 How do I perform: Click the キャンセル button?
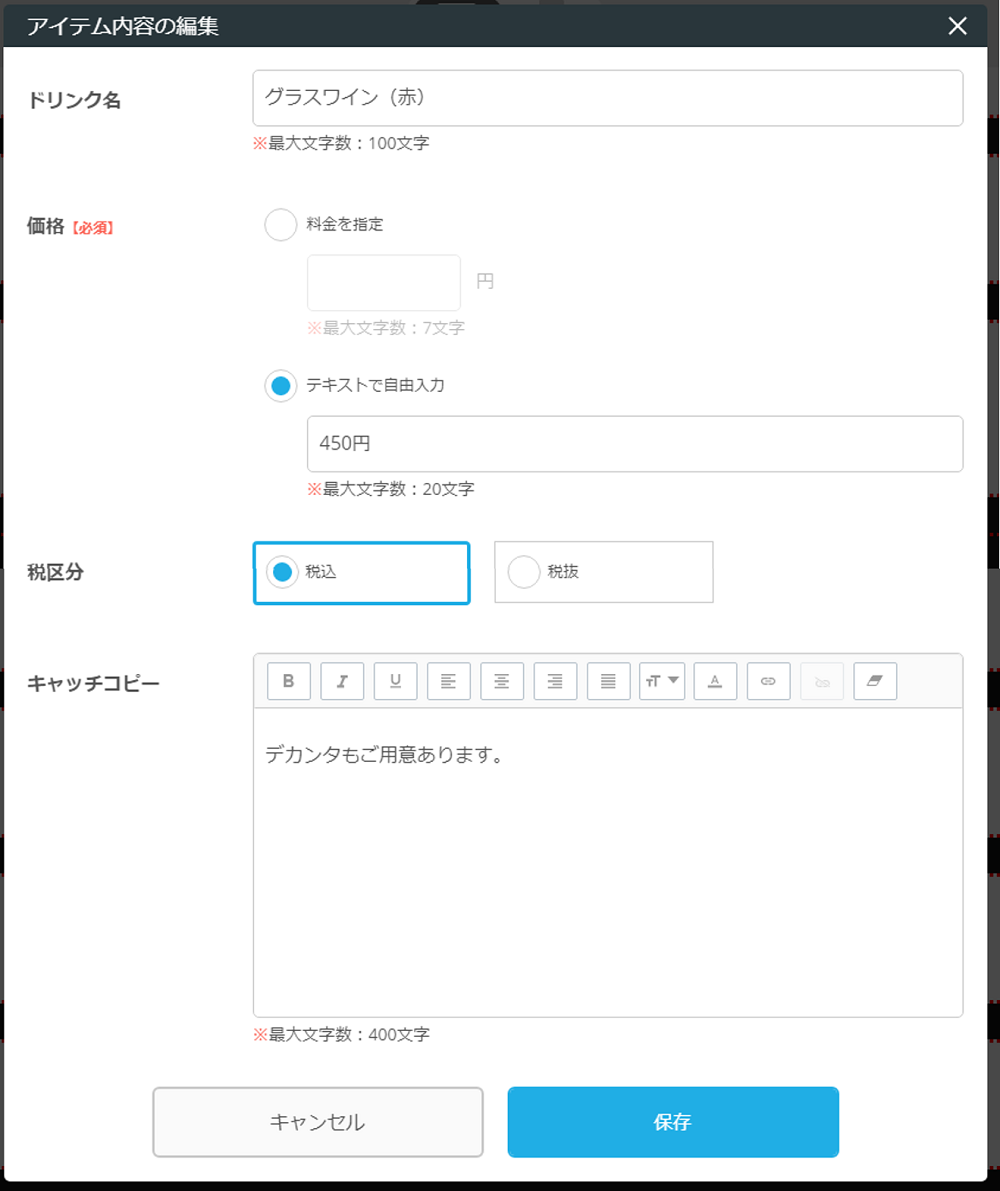(318, 1122)
